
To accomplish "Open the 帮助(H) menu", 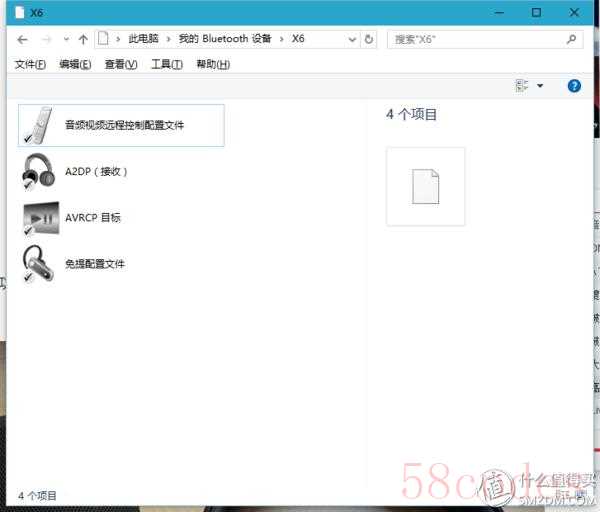I will pyautogui.click(x=212, y=64).
